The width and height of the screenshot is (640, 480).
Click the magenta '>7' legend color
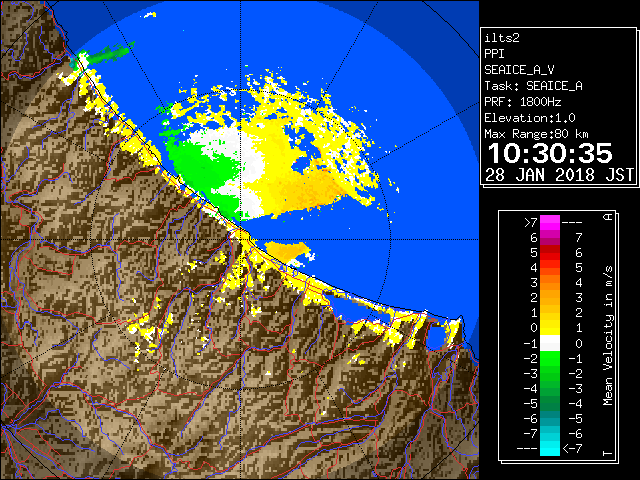pyautogui.click(x=550, y=222)
